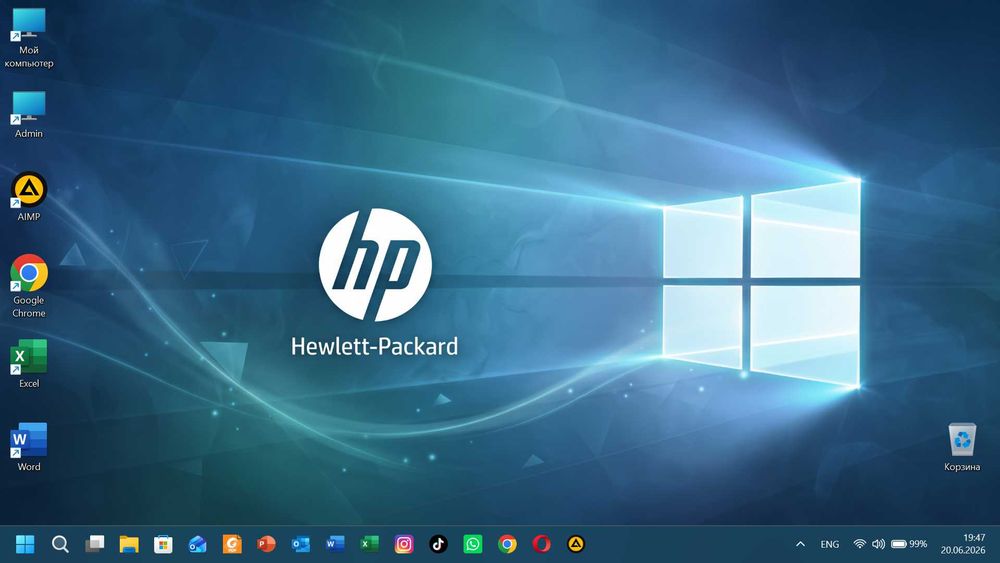Open the clock showing 19:47
The height and width of the screenshot is (563, 1000).
pyautogui.click(x=963, y=544)
